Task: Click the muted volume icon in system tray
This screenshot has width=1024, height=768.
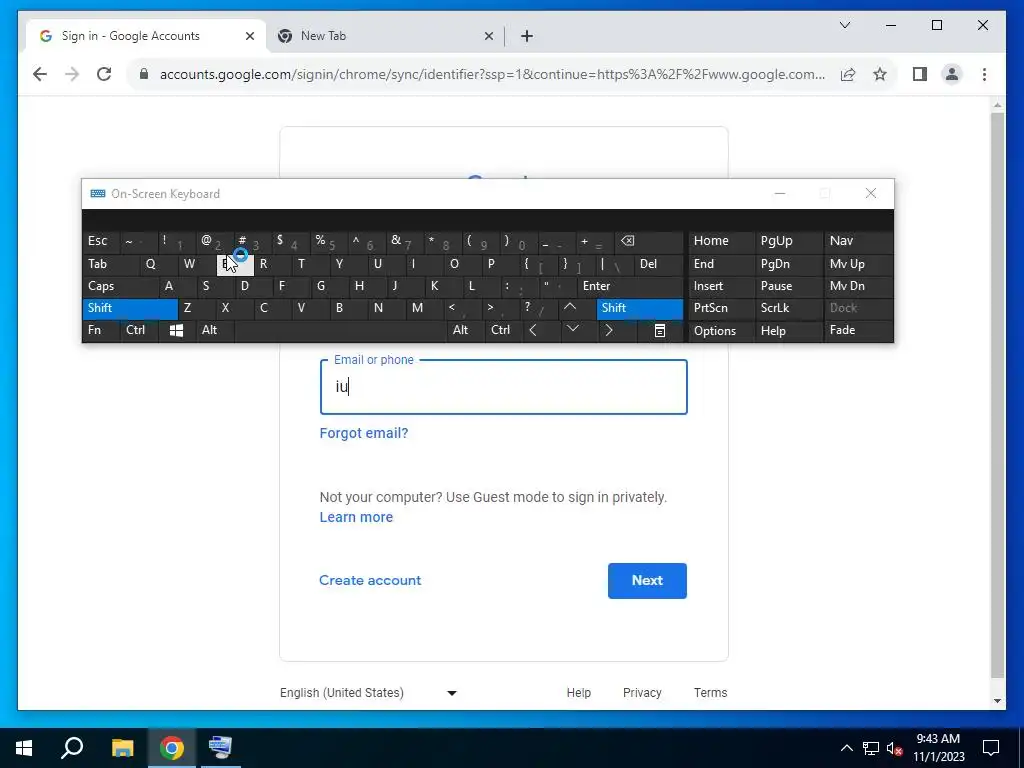Action: pos(895,748)
